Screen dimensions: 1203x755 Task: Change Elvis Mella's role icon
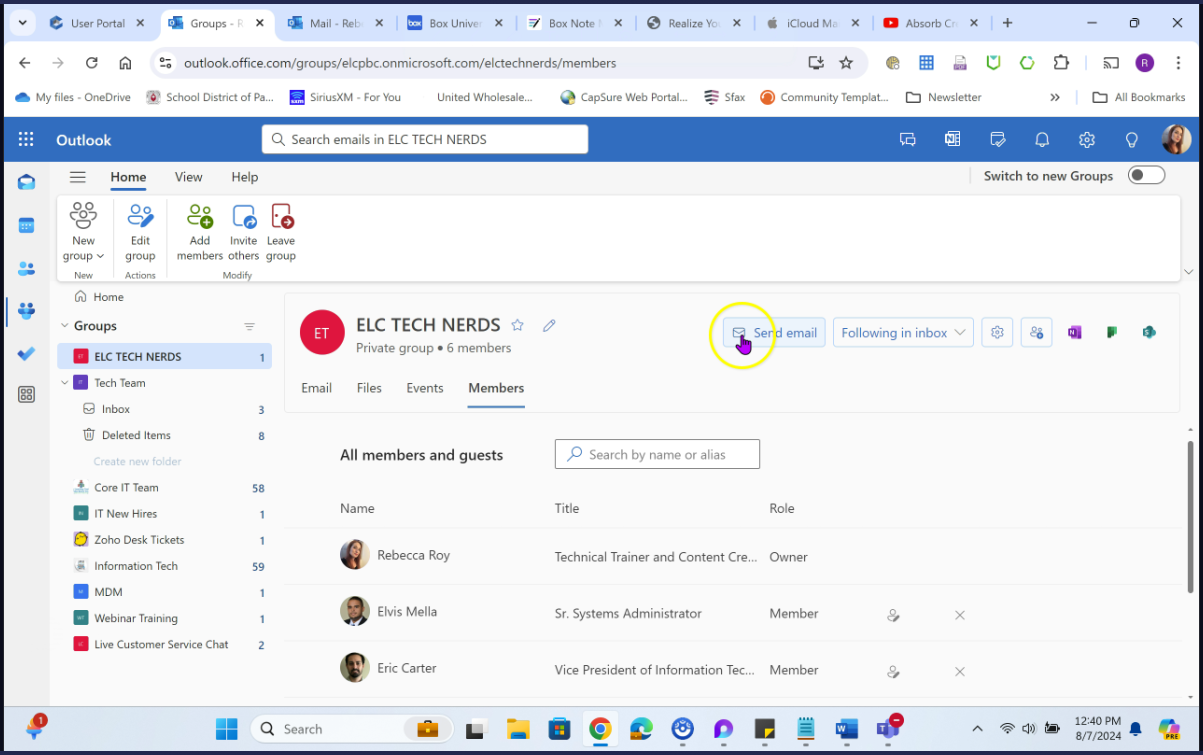(894, 615)
